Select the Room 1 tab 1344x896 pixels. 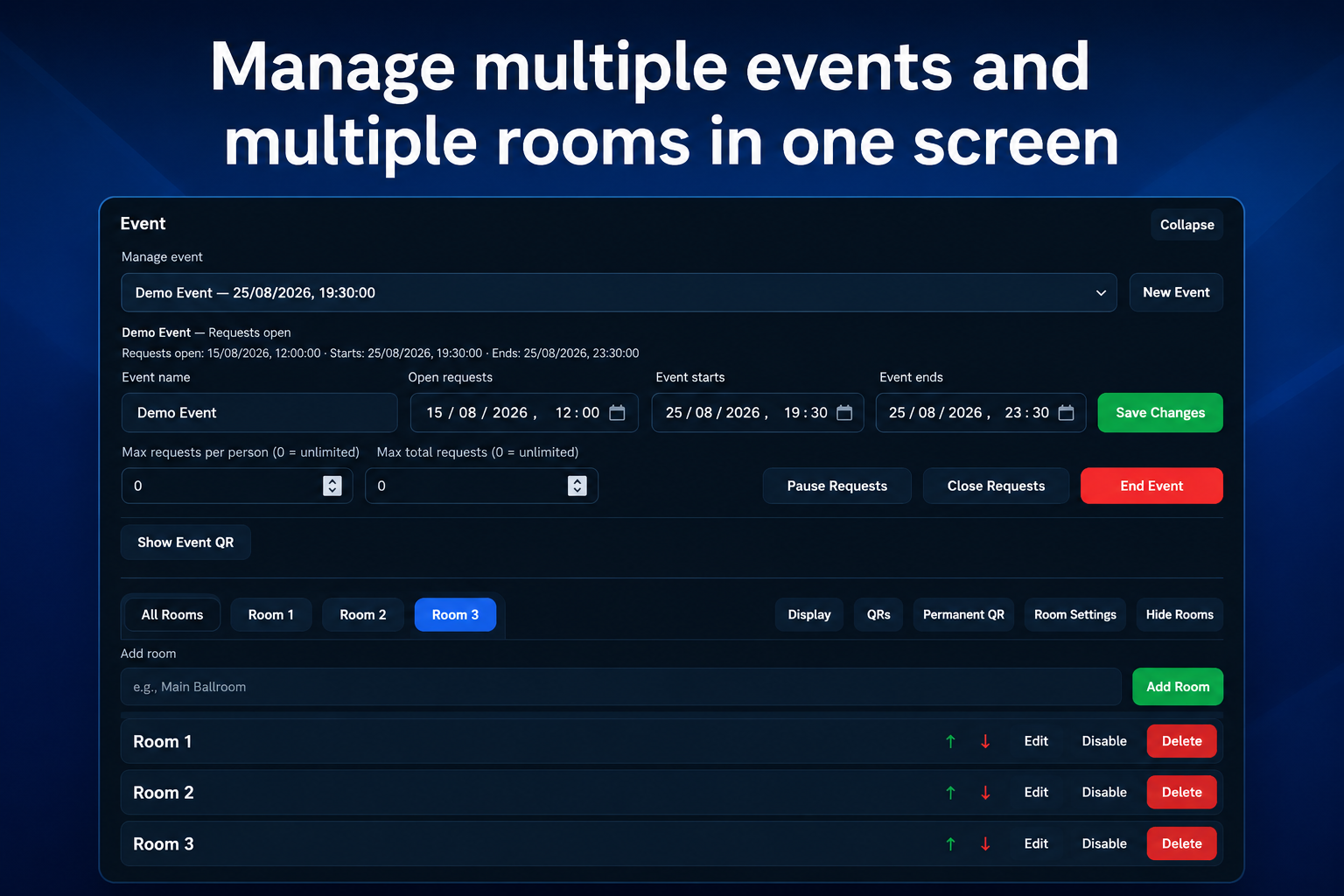tap(271, 615)
